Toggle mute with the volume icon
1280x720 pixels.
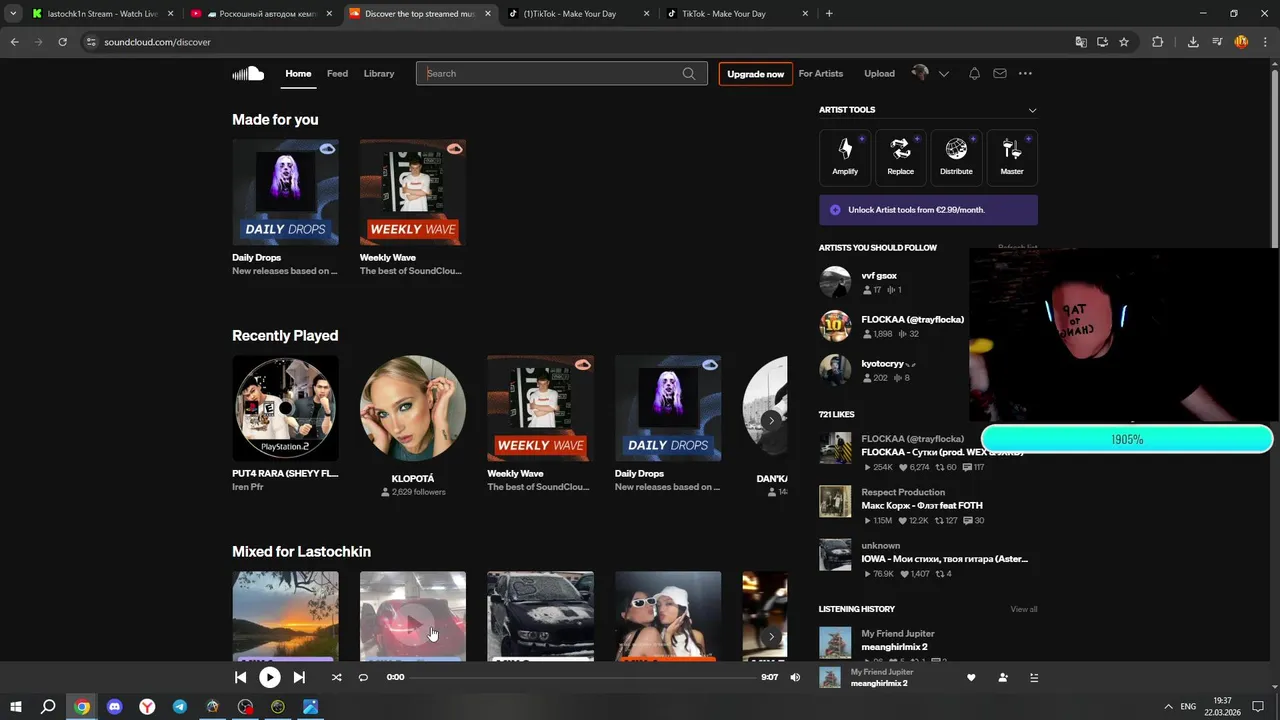coord(795,677)
